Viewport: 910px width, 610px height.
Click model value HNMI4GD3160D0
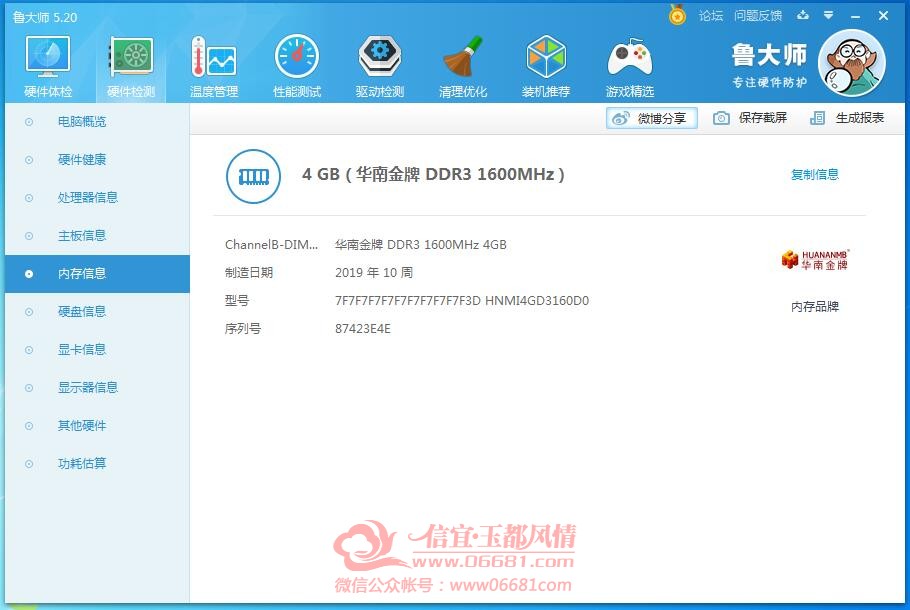click(x=537, y=301)
